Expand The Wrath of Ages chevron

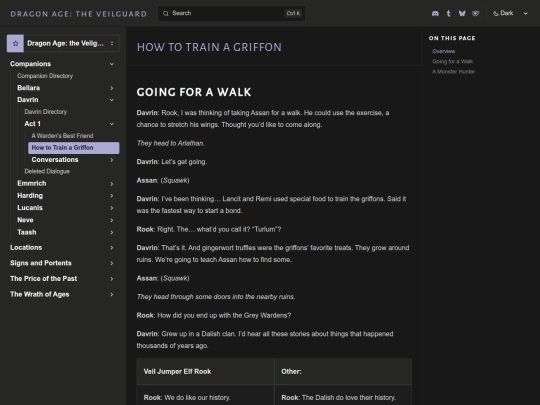pyautogui.click(x=112, y=294)
